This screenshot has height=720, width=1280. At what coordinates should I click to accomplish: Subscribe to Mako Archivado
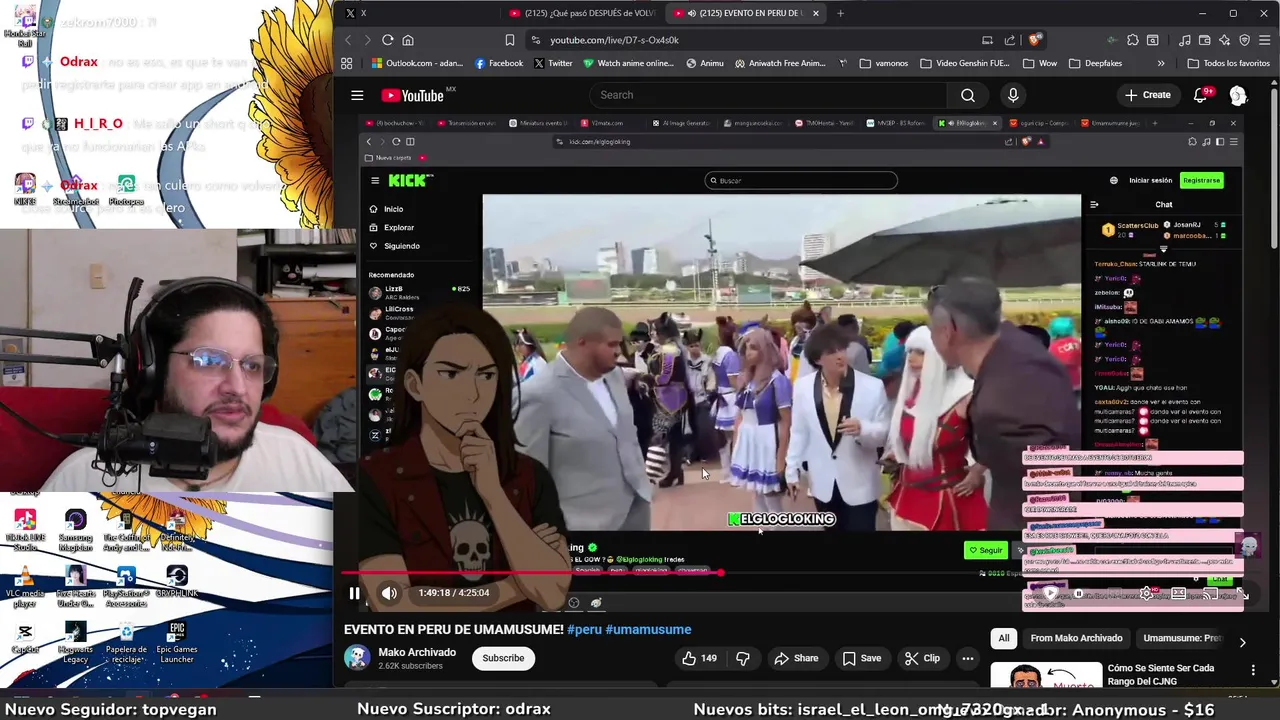point(503,658)
